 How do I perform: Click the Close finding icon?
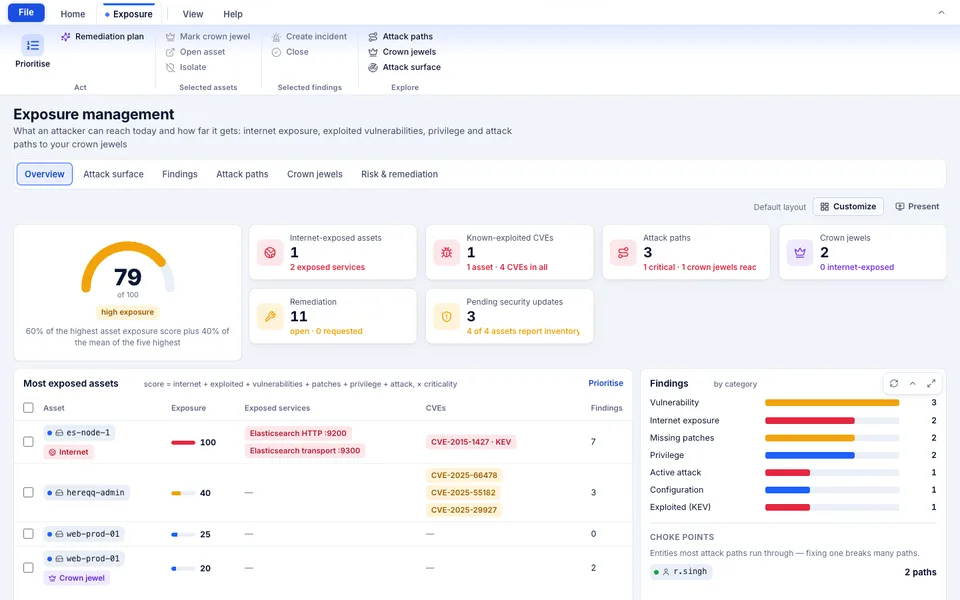point(276,52)
